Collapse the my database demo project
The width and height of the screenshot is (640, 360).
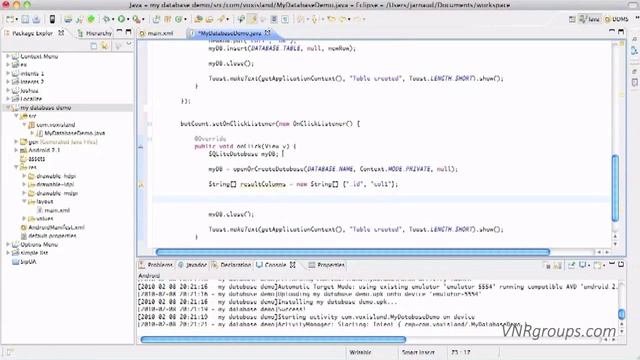pos(8,108)
